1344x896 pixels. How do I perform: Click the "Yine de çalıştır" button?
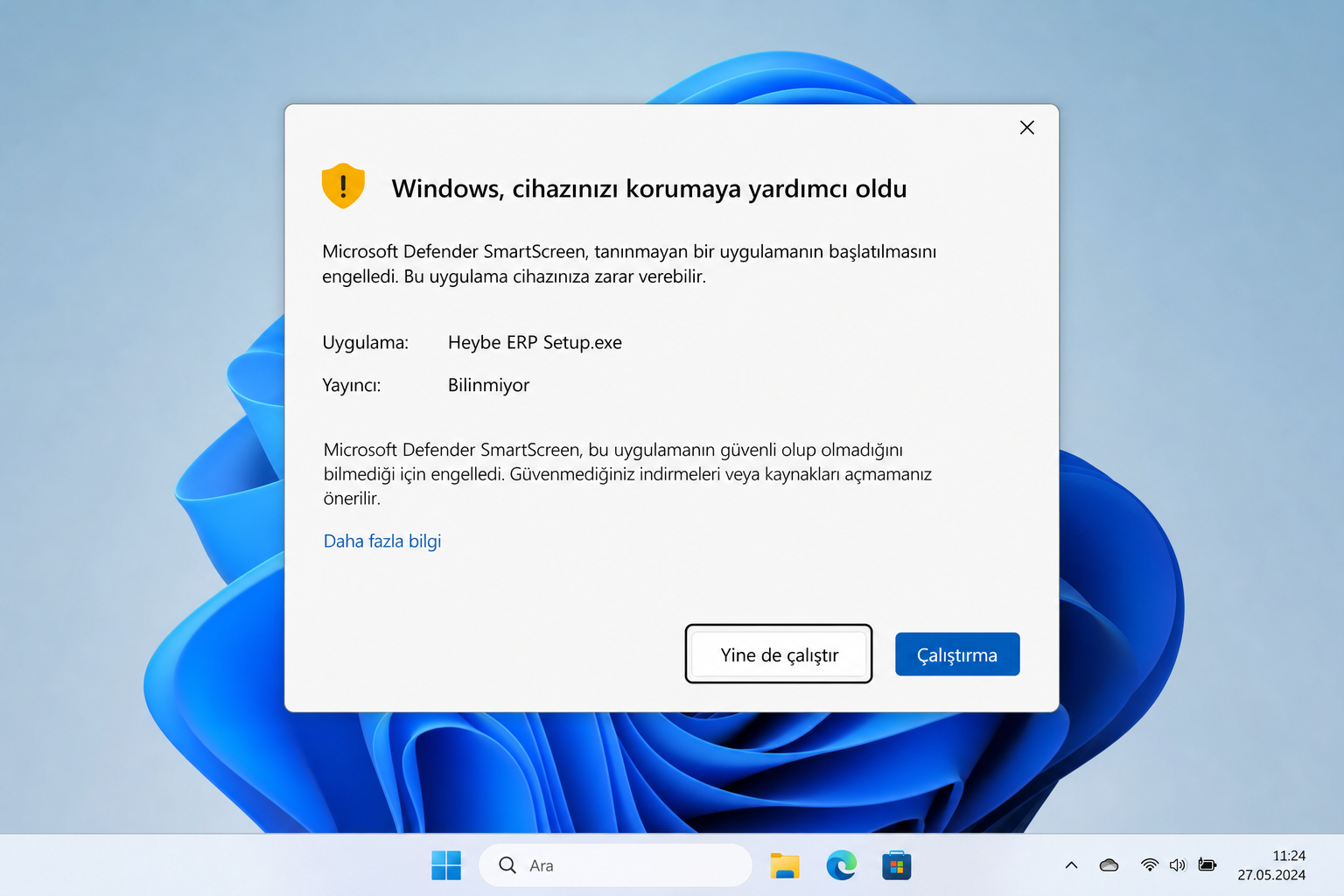pyautogui.click(x=779, y=654)
